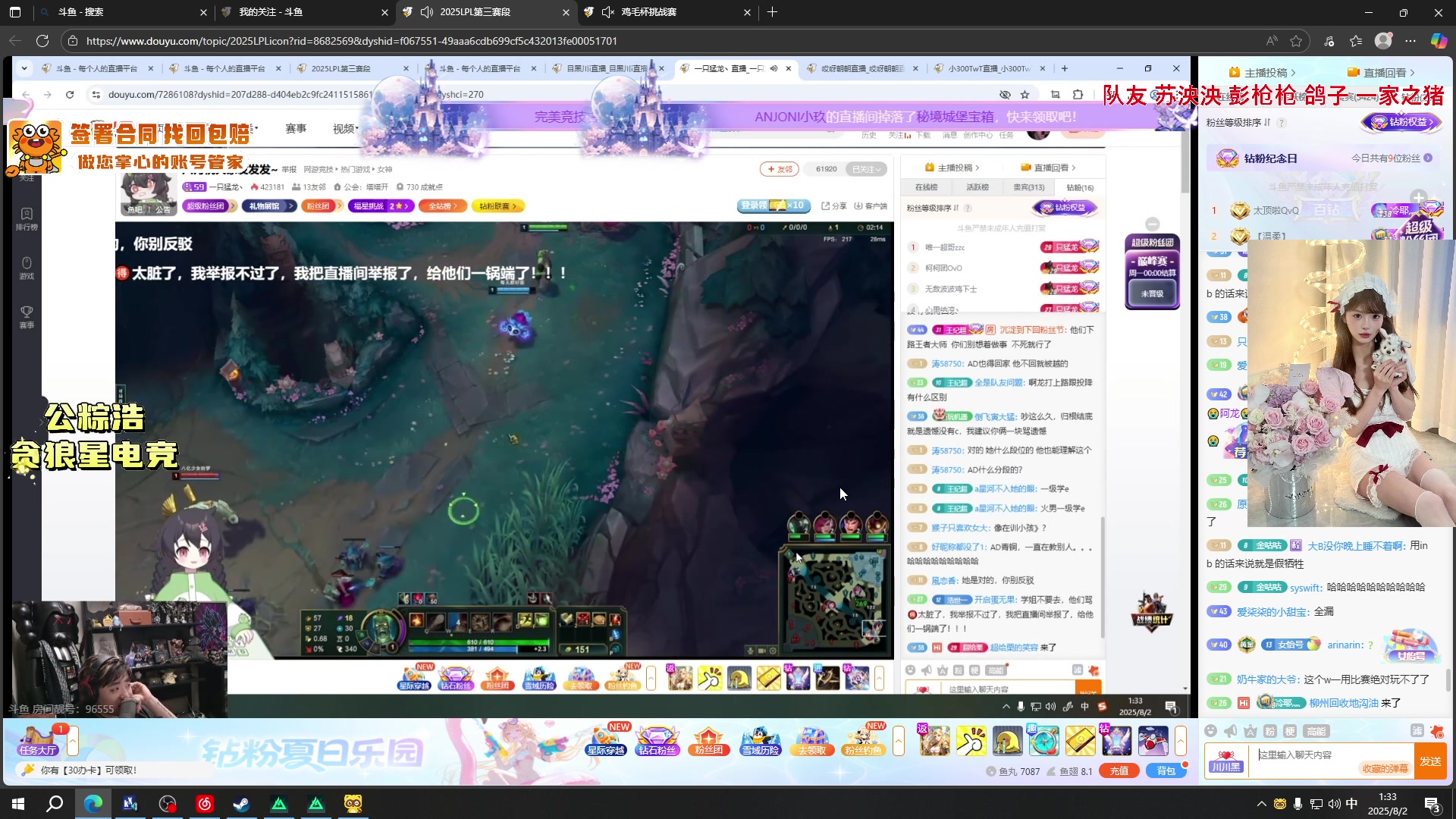Open 钻粉权益 benefits badge
The width and height of the screenshot is (1456, 819).
tap(1401, 121)
